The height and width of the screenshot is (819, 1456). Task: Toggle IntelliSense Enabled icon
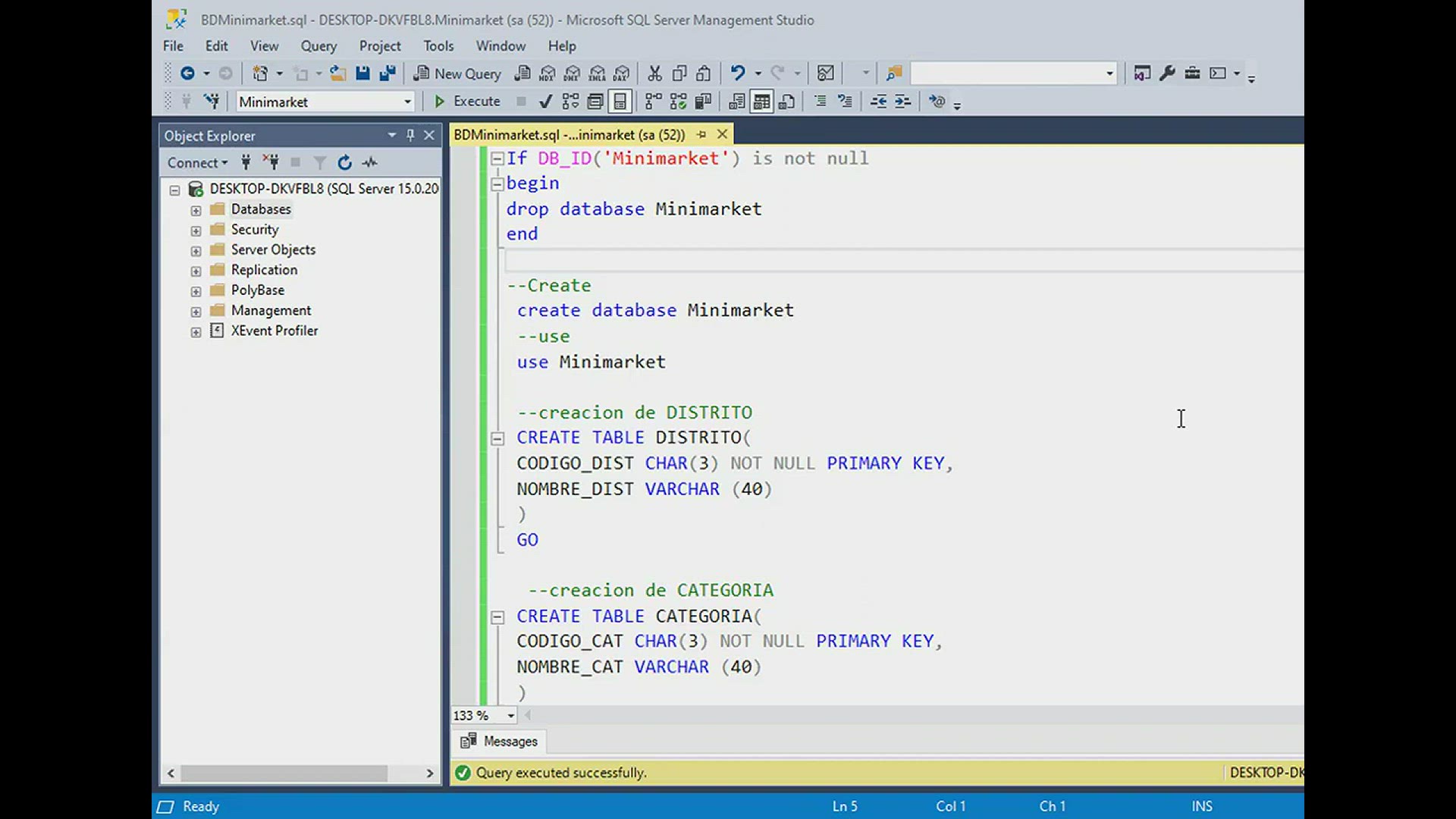coord(620,102)
